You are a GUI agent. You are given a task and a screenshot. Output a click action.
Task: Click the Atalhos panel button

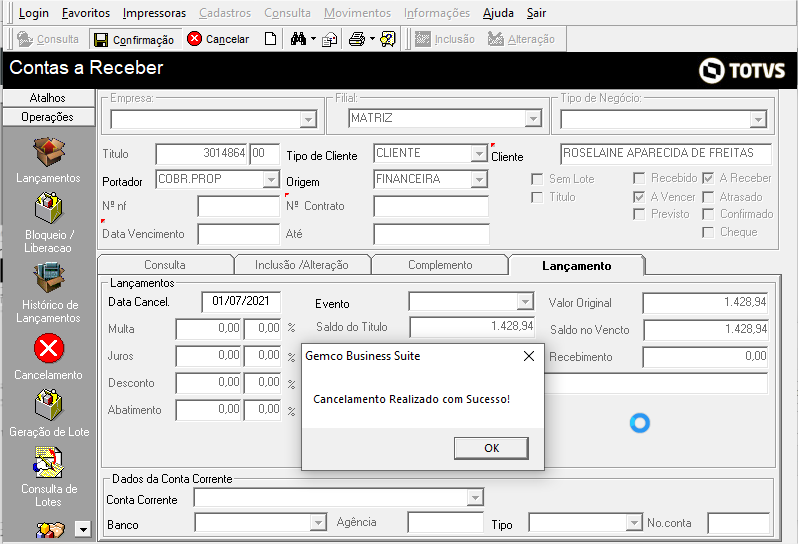coord(48,98)
